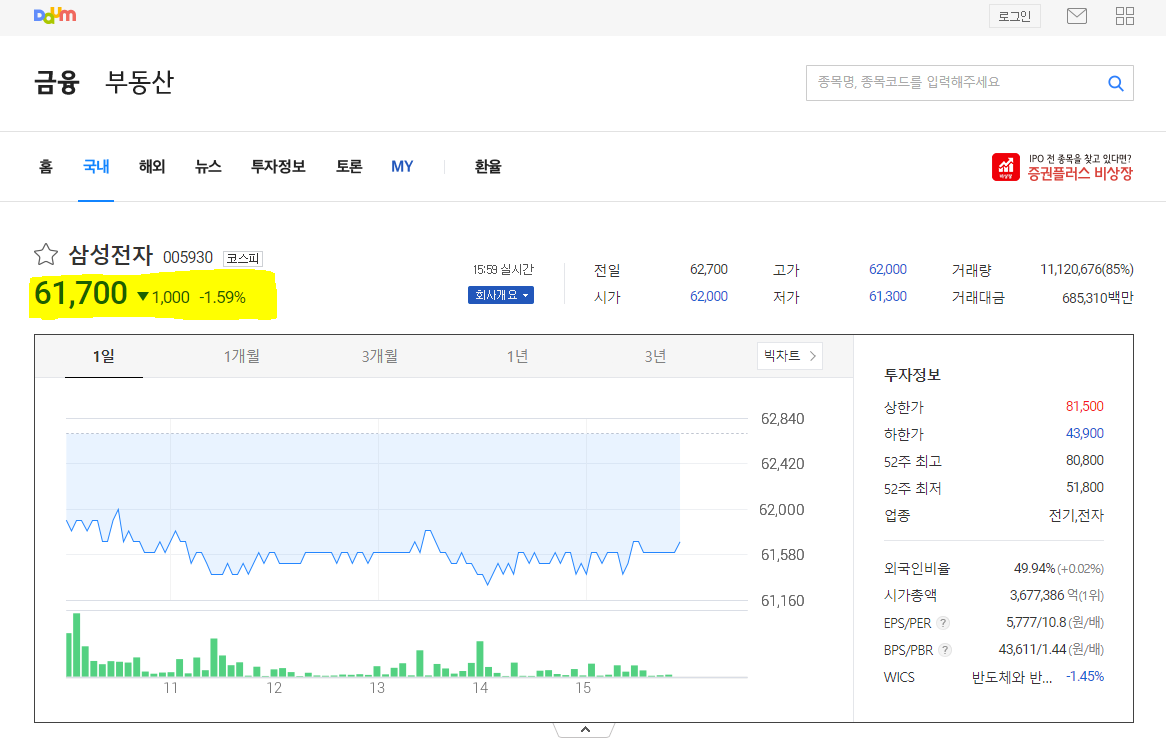Open the apps grid icon top right
The width and height of the screenshot is (1166, 738).
[x=1124, y=15]
